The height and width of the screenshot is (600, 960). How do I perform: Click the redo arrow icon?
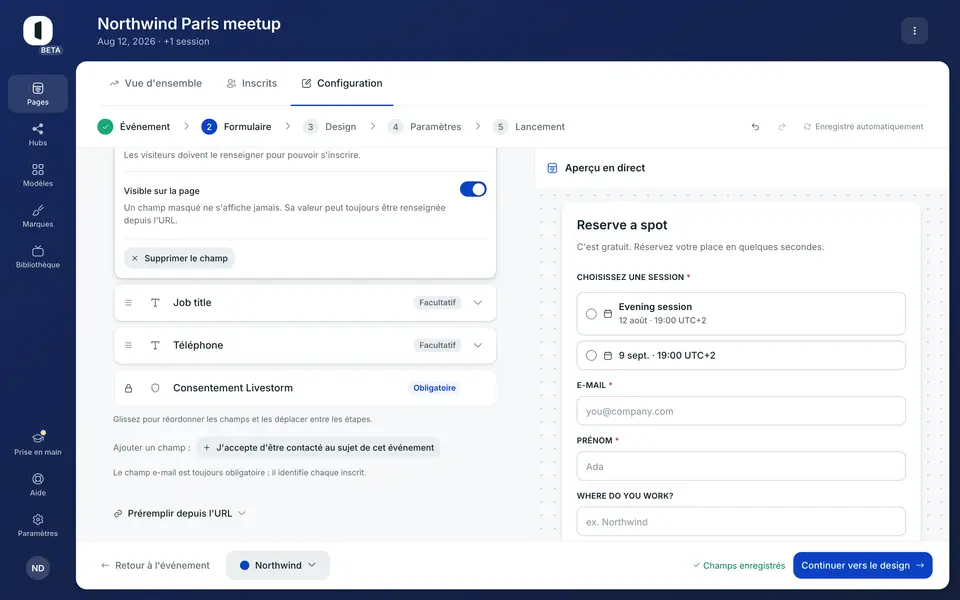point(782,127)
